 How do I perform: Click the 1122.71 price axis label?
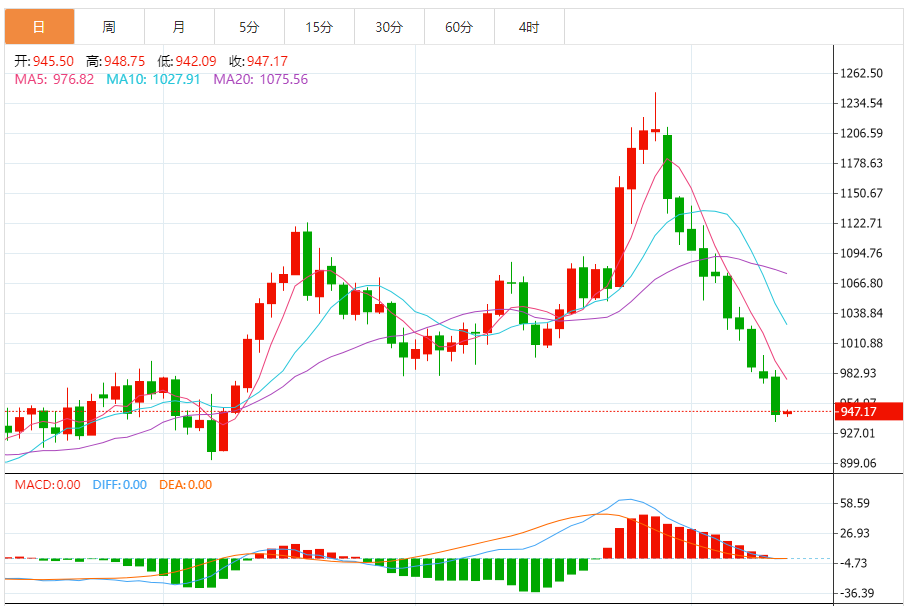861,223
